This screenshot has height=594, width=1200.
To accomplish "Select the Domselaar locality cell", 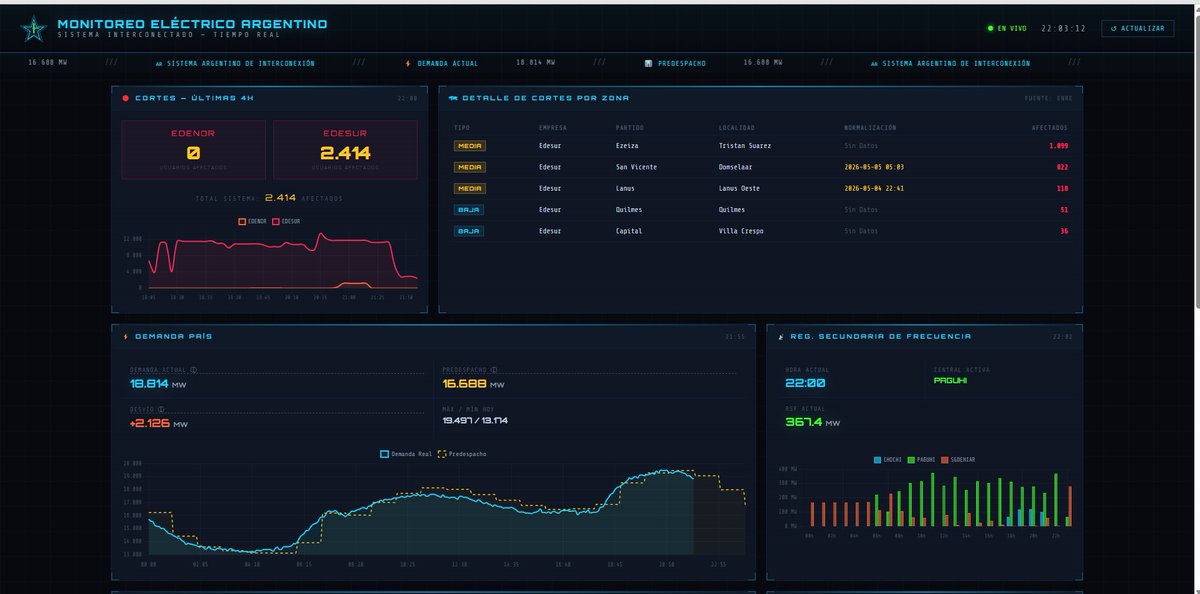I will click(x=738, y=167).
